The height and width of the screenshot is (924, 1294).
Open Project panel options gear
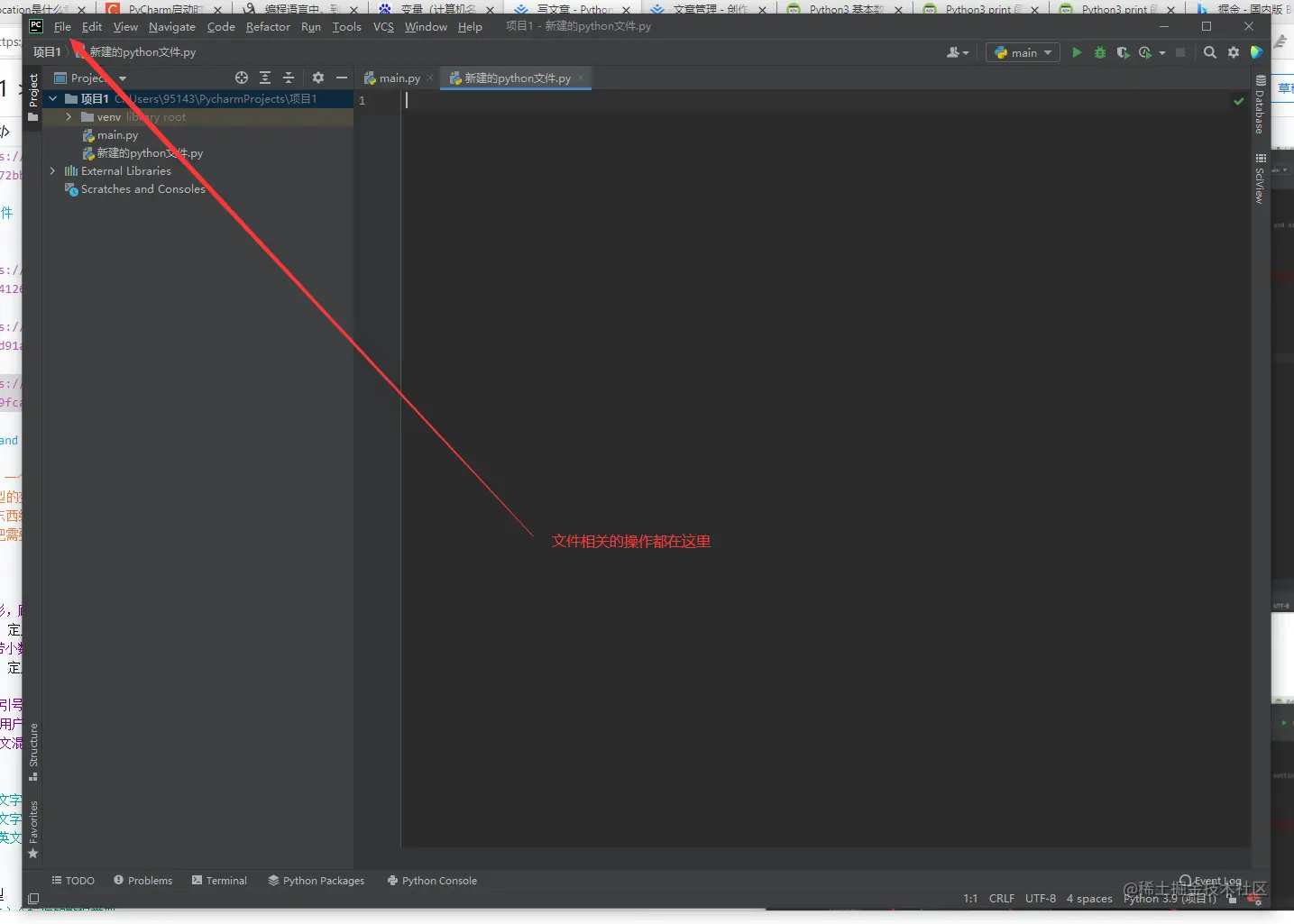pyautogui.click(x=318, y=78)
